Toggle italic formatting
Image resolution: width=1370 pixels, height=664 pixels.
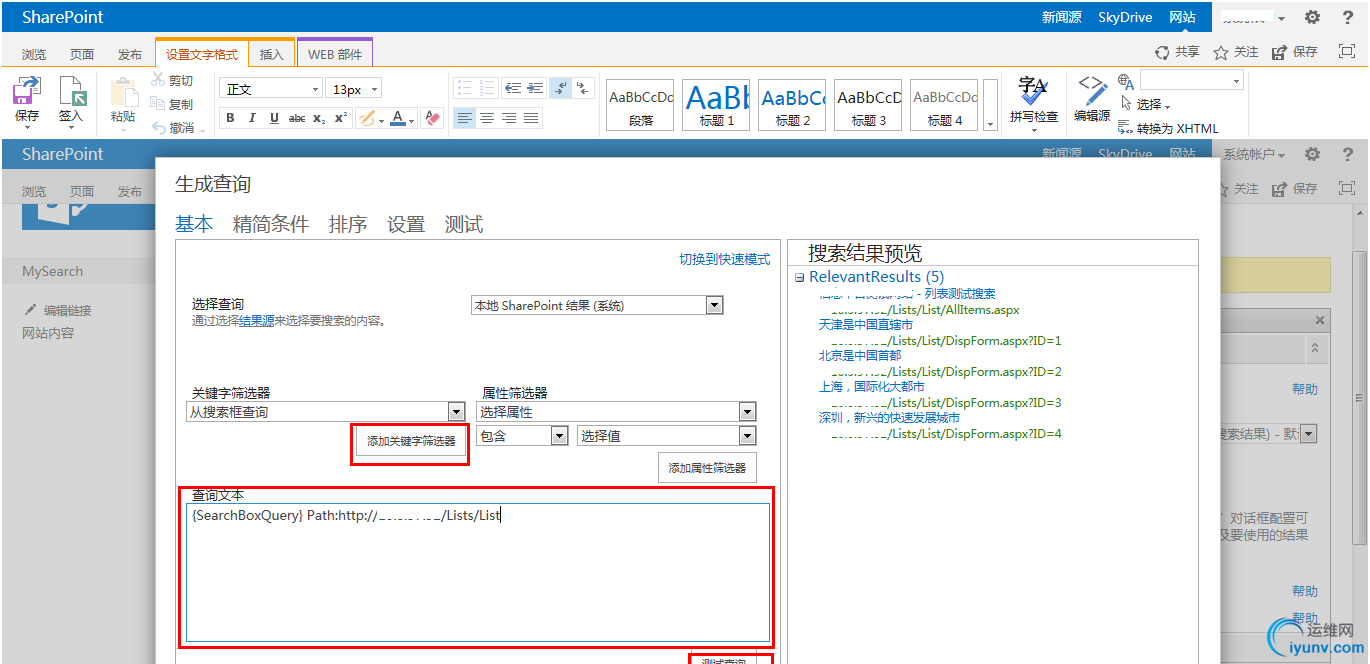point(252,118)
